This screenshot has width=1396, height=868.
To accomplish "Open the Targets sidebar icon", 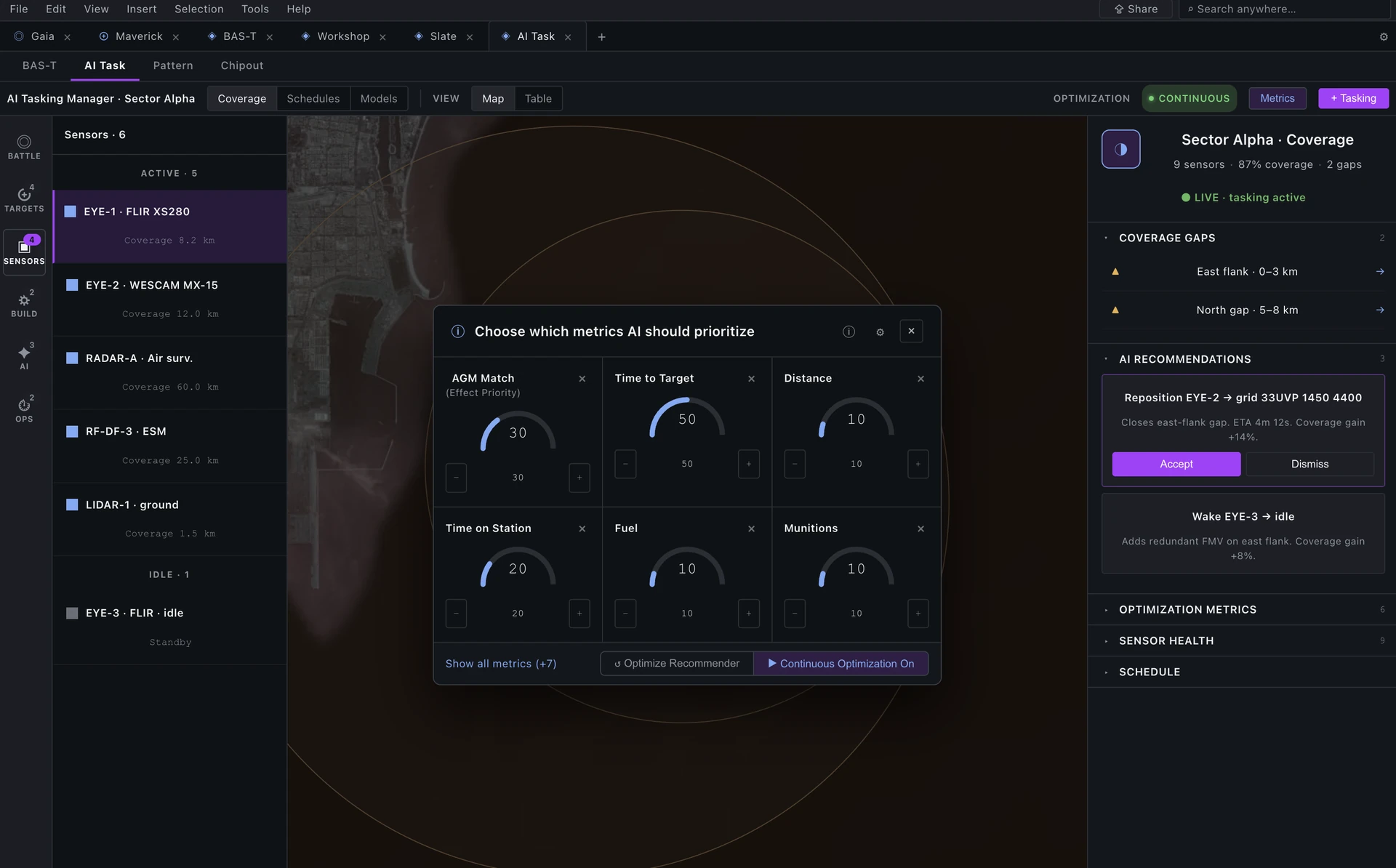I will pyautogui.click(x=24, y=199).
